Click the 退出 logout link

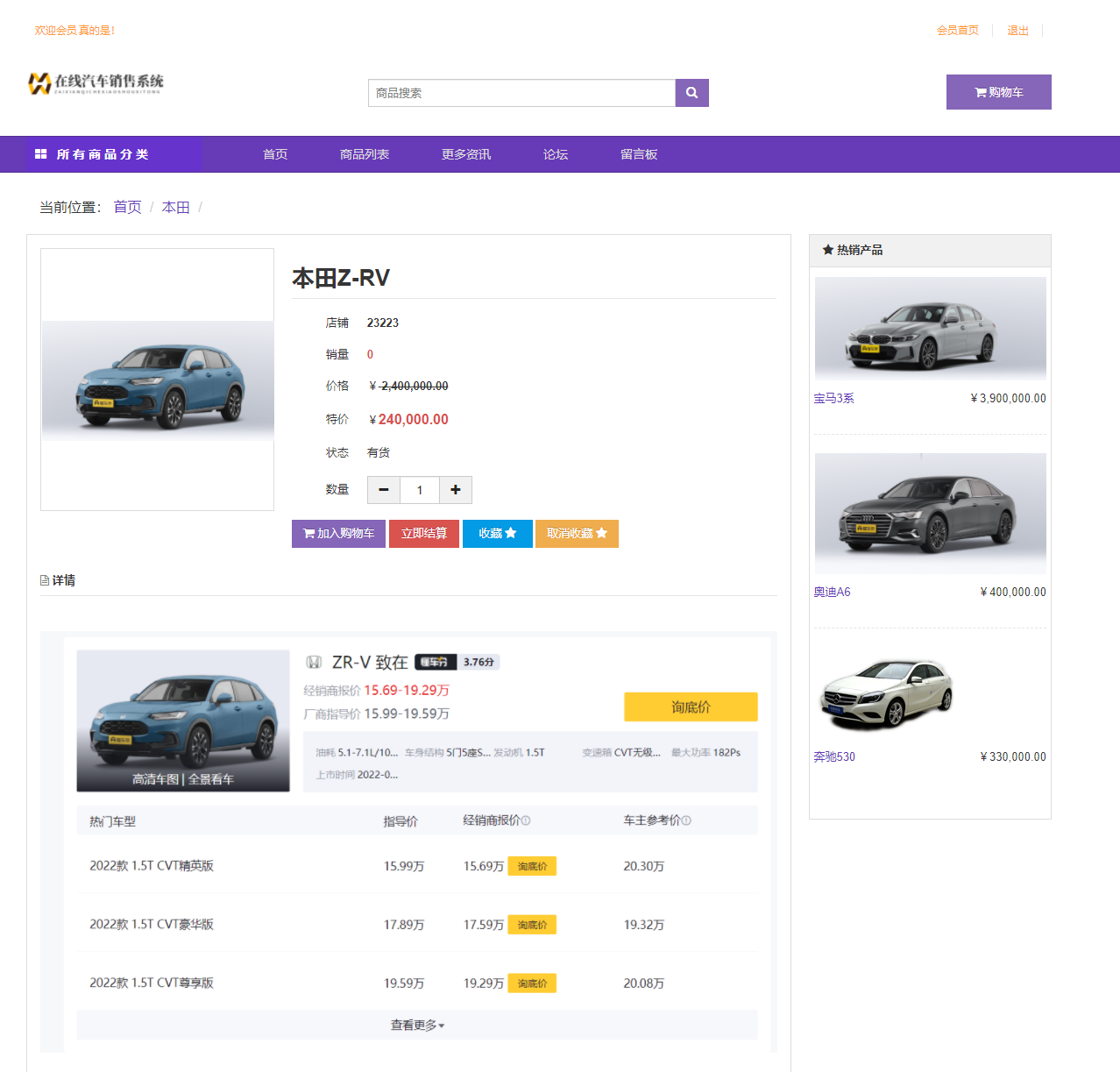1017,31
